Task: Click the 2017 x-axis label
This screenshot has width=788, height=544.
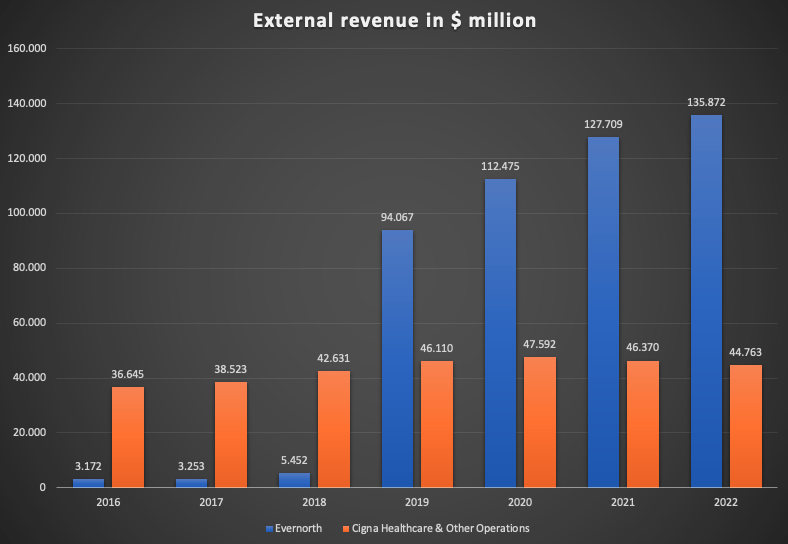Action: click(211, 502)
